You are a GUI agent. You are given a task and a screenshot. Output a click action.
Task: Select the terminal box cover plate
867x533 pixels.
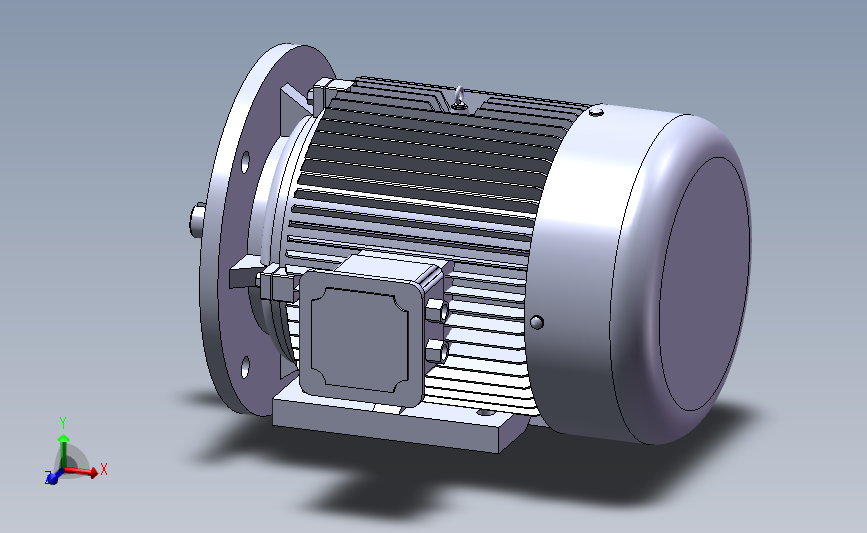click(359, 338)
